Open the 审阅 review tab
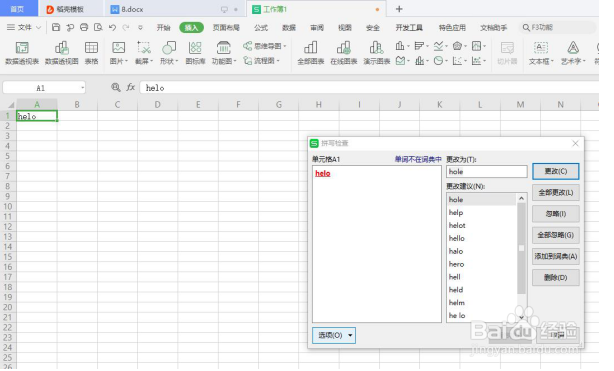 click(317, 27)
